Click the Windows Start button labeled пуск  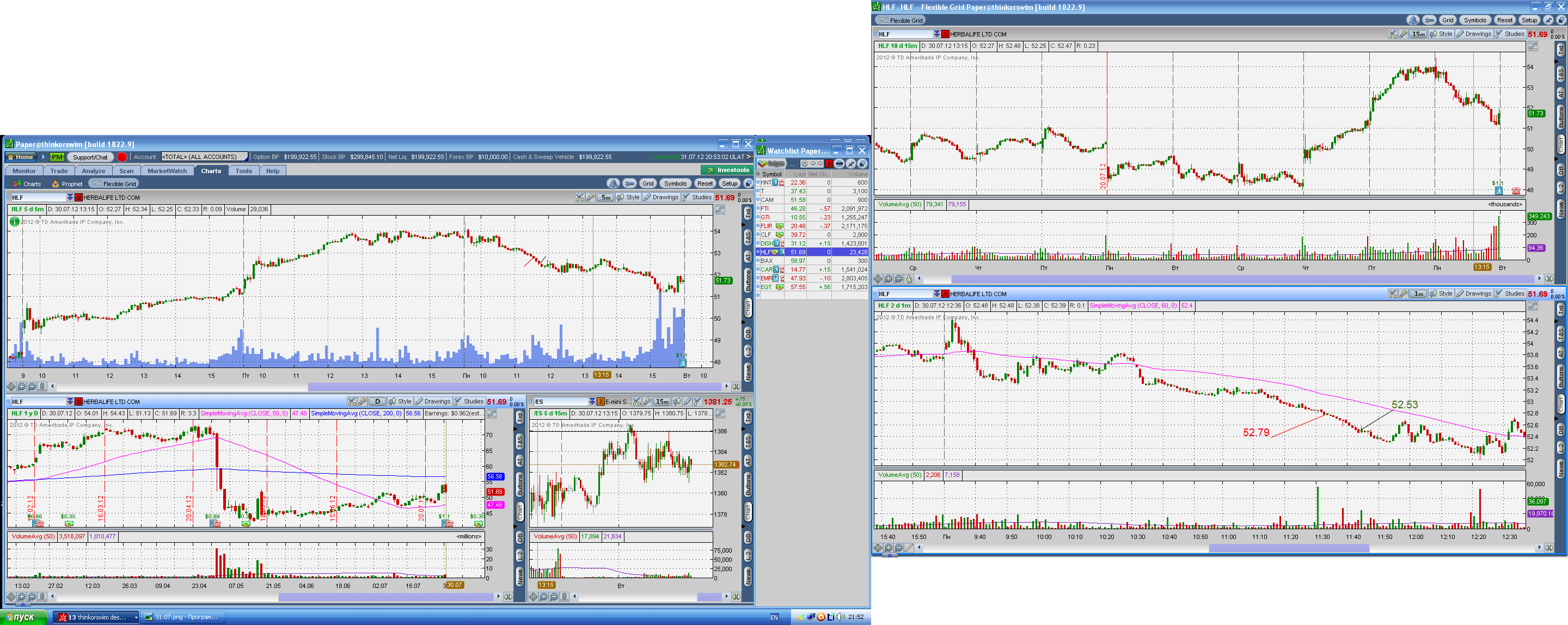24,617
